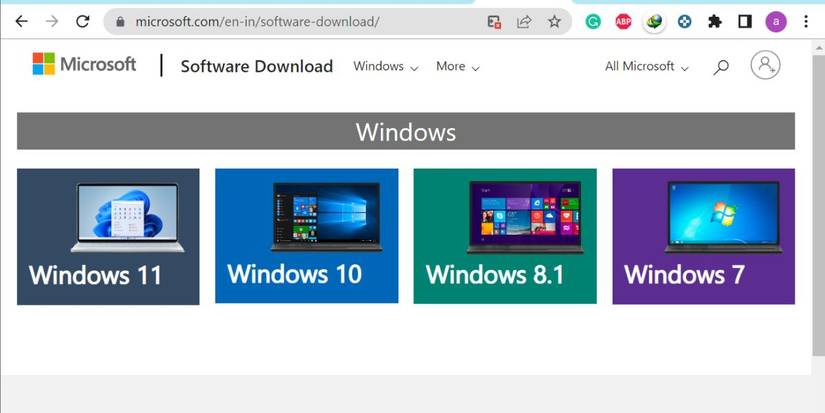Open Chrome three-dot menu
This screenshot has height=413, width=825.
tap(806, 22)
